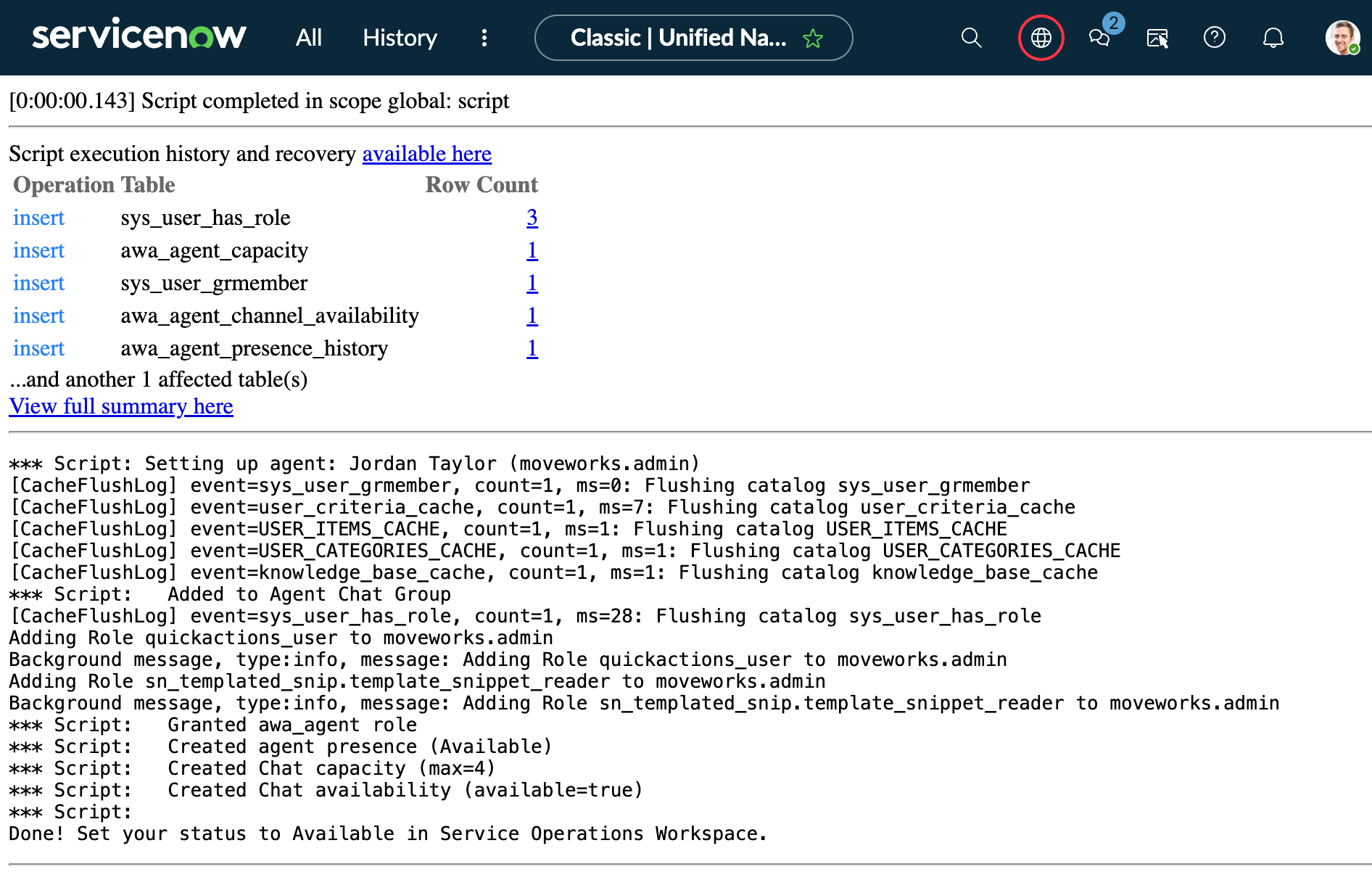Open row count 3 for sys_user_has_role
Viewport: 1372px width, 872px height.
pyautogui.click(x=532, y=218)
